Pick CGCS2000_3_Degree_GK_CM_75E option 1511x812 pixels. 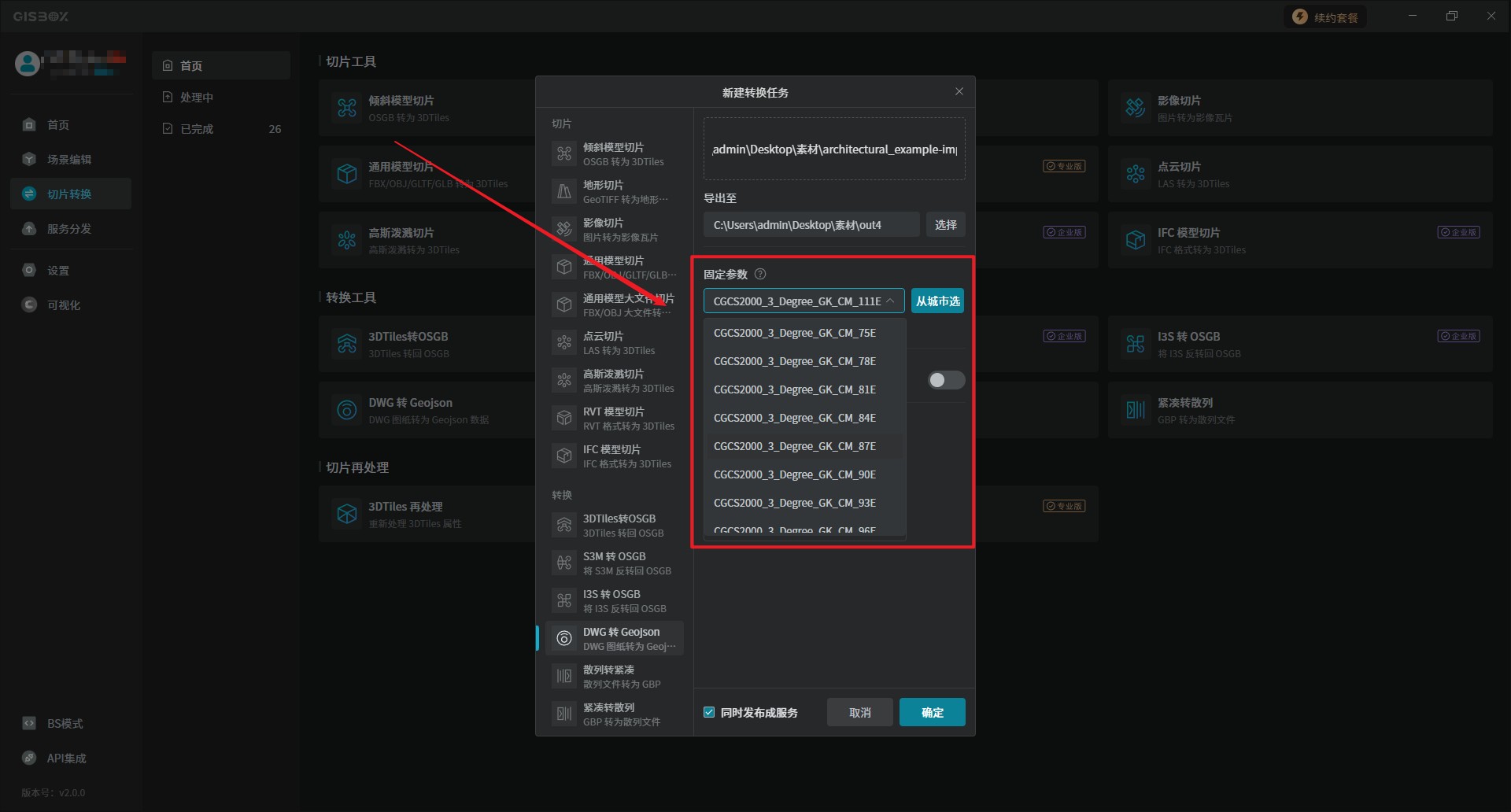(795, 333)
